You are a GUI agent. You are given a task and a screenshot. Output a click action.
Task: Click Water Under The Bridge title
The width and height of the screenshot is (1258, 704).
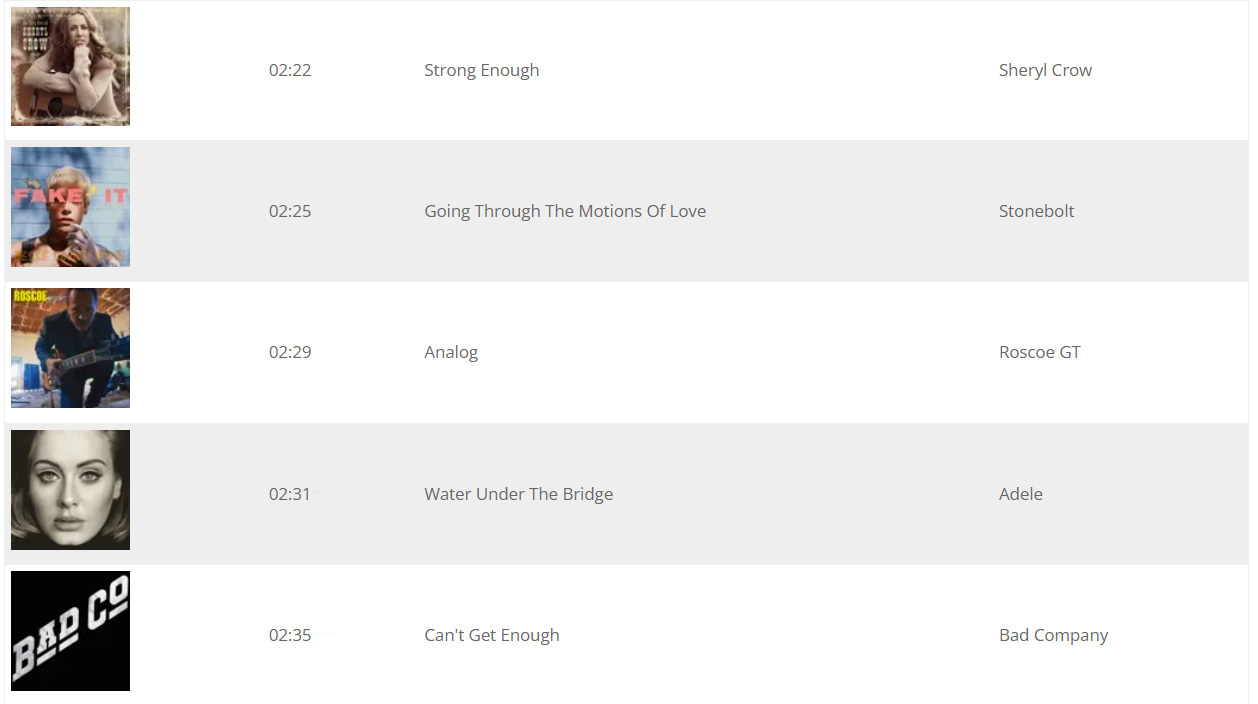pos(518,494)
